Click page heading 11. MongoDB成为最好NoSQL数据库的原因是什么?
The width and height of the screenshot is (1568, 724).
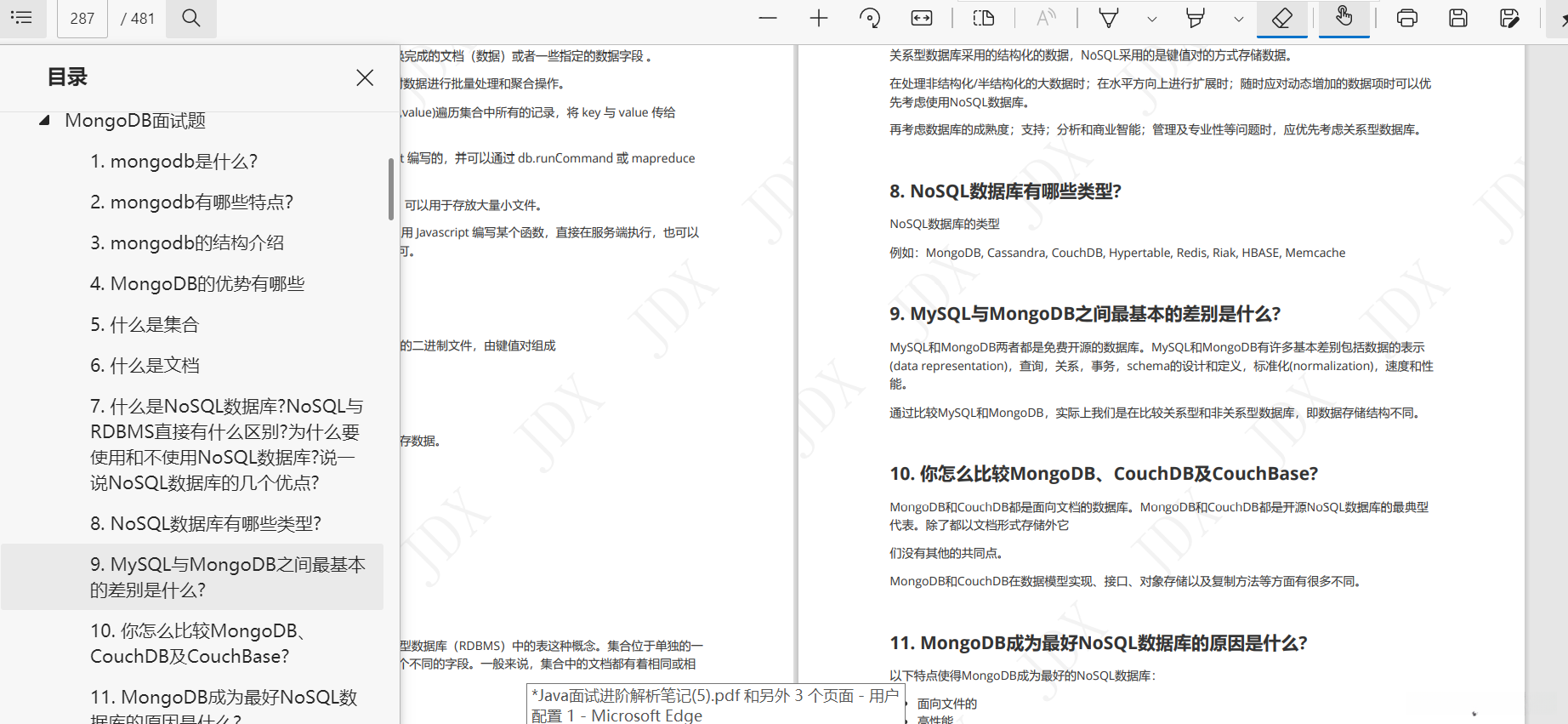1099,642
